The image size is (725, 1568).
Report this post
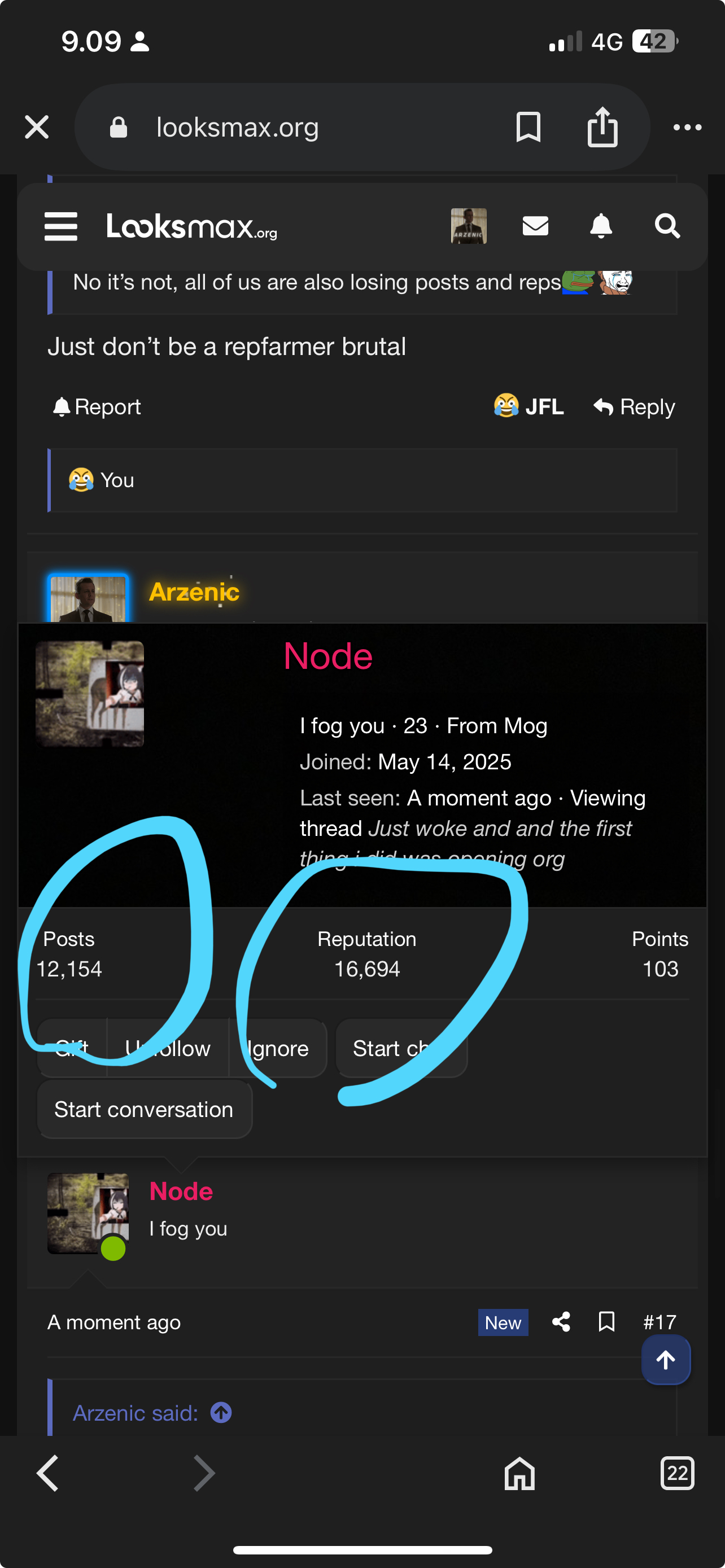coord(97,406)
